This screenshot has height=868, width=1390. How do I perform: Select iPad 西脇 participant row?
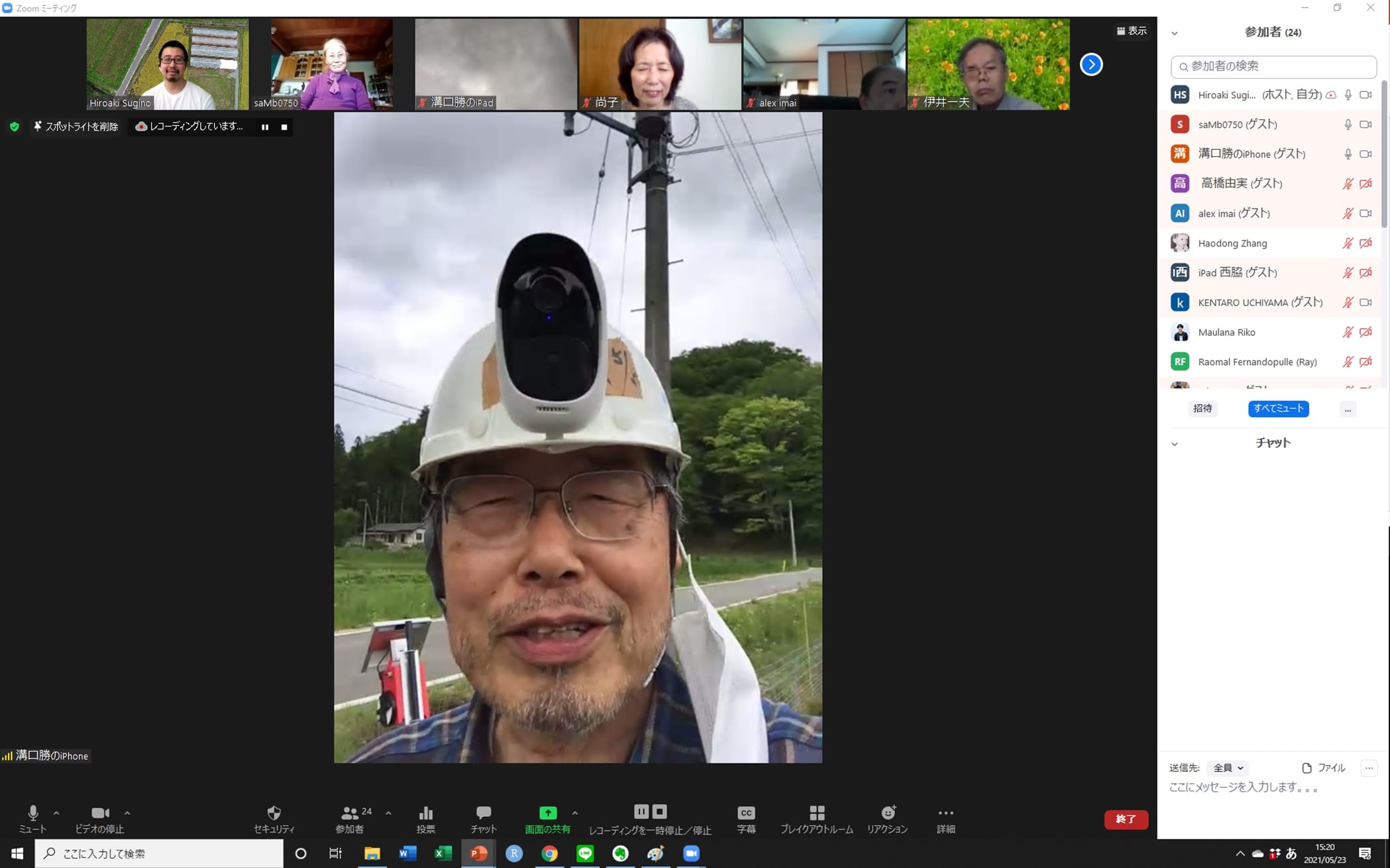click(x=1270, y=272)
